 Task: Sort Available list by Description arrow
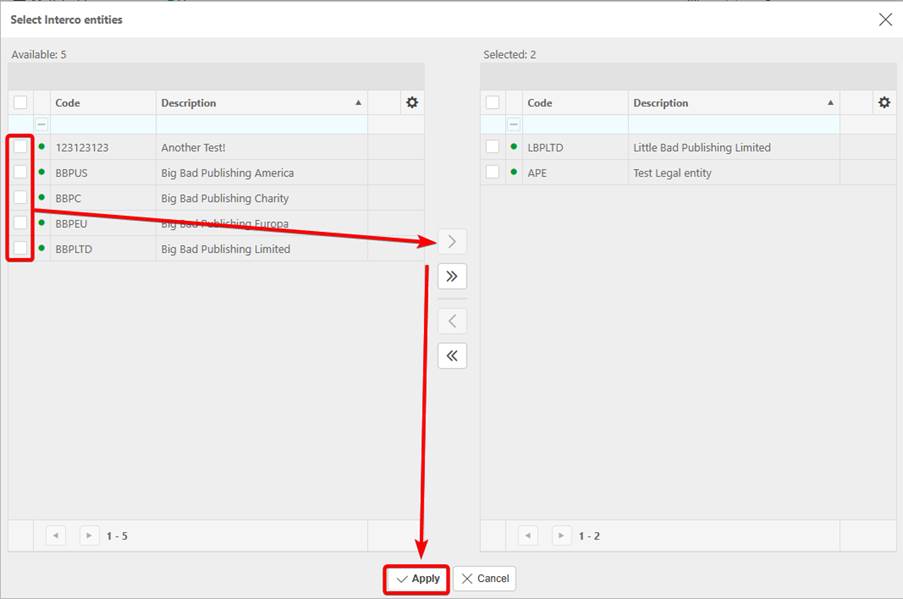tap(358, 103)
